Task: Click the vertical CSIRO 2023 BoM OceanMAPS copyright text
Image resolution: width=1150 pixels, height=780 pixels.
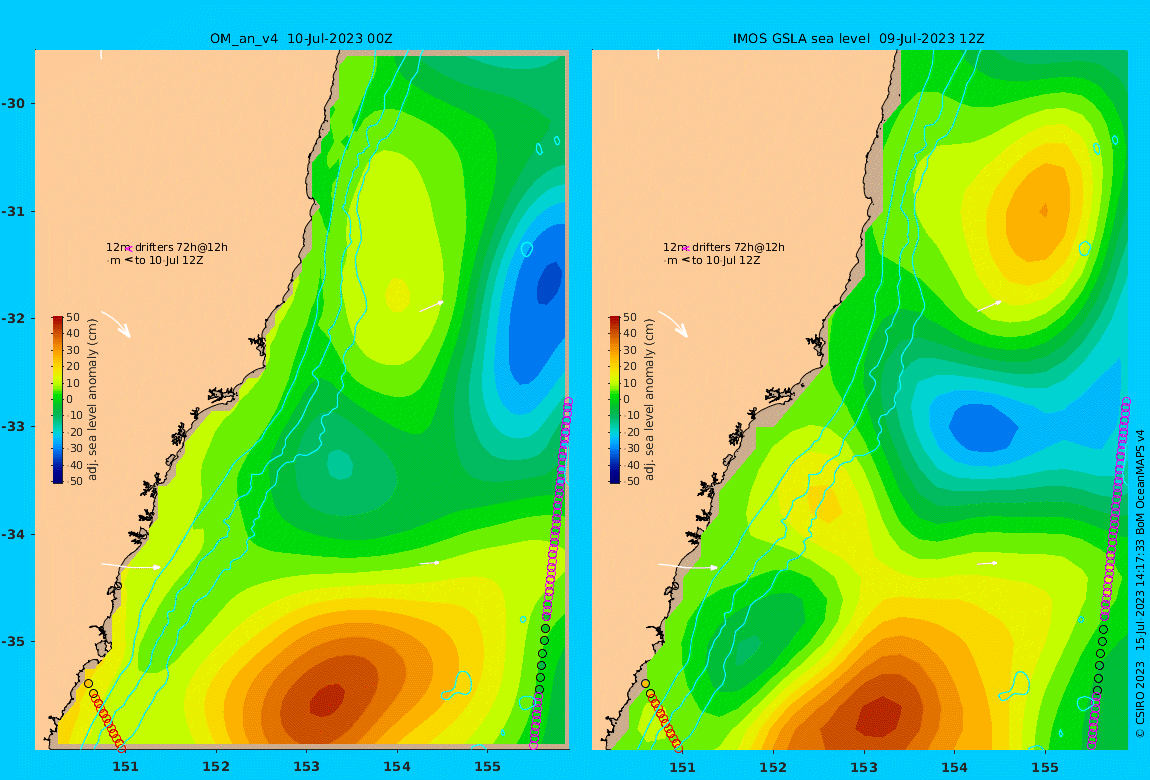Action: [1140, 584]
